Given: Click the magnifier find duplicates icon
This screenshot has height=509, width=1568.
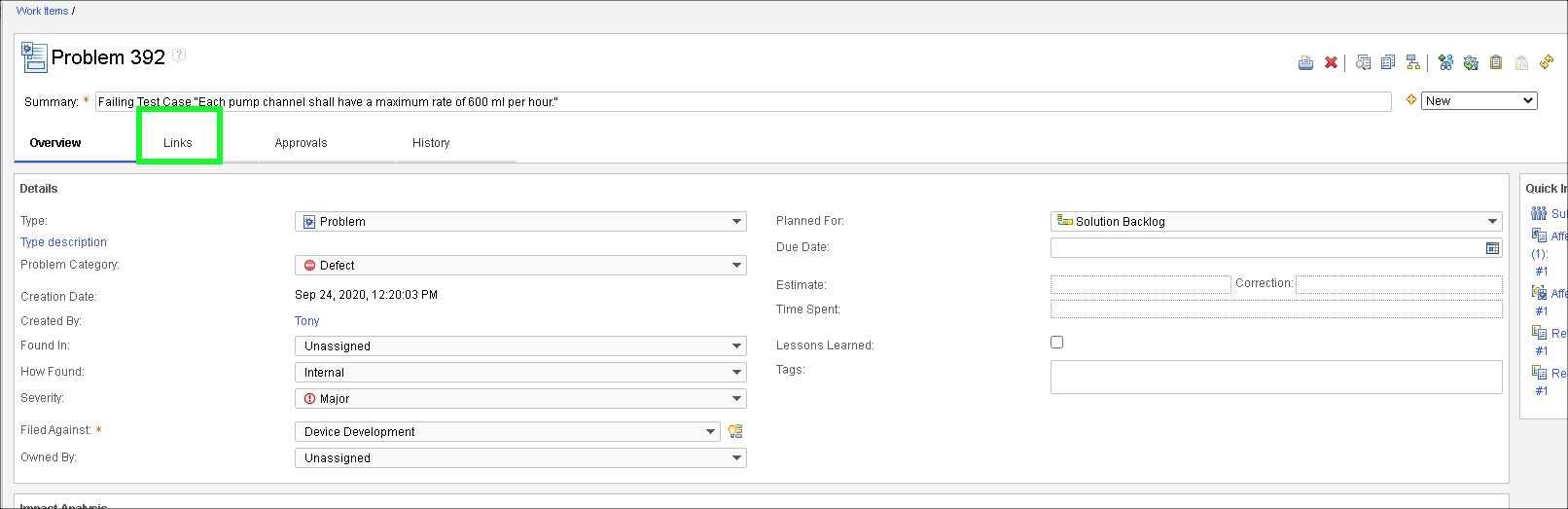Looking at the screenshot, I should [x=1363, y=63].
